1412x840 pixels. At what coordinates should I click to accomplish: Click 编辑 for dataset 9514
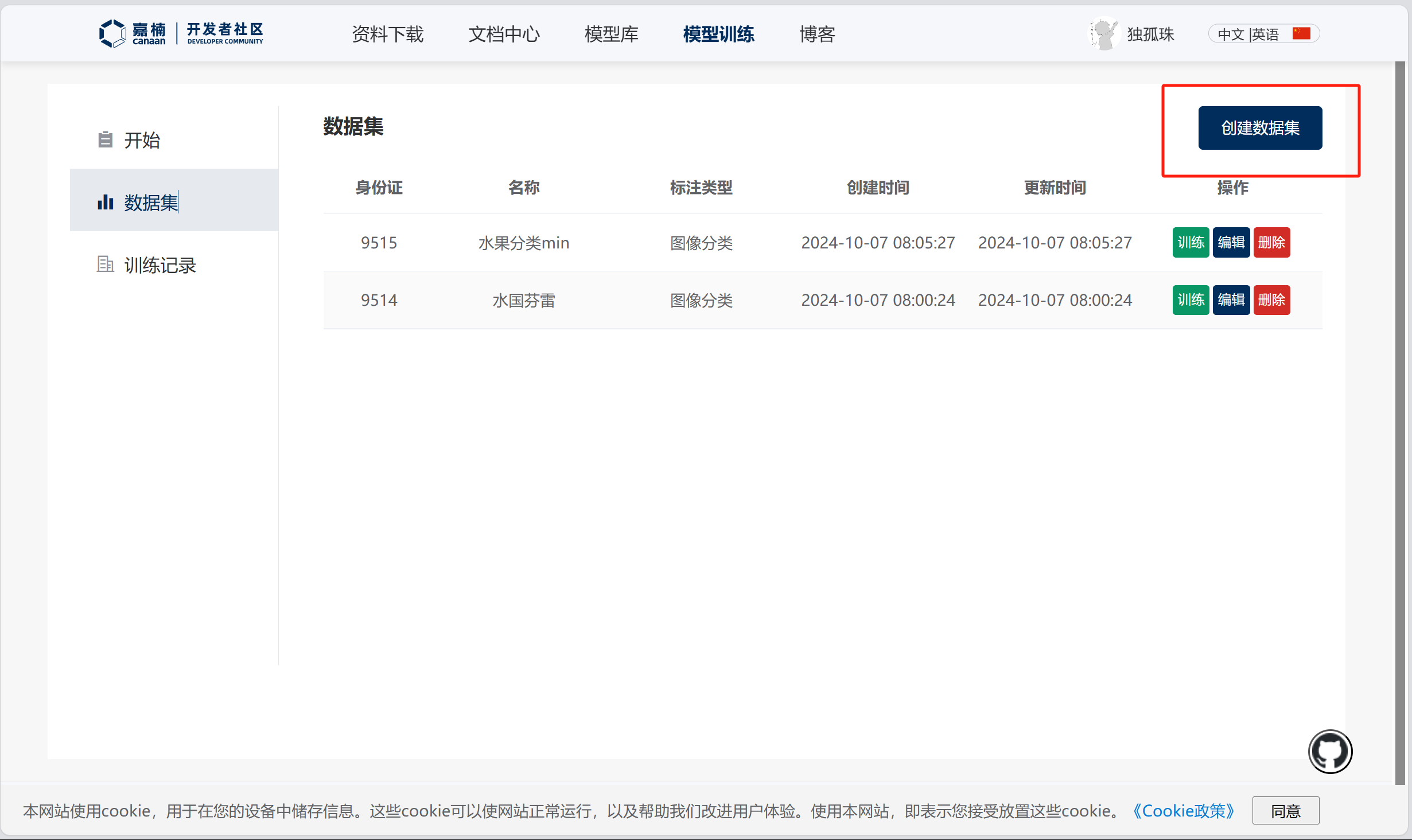(1231, 300)
